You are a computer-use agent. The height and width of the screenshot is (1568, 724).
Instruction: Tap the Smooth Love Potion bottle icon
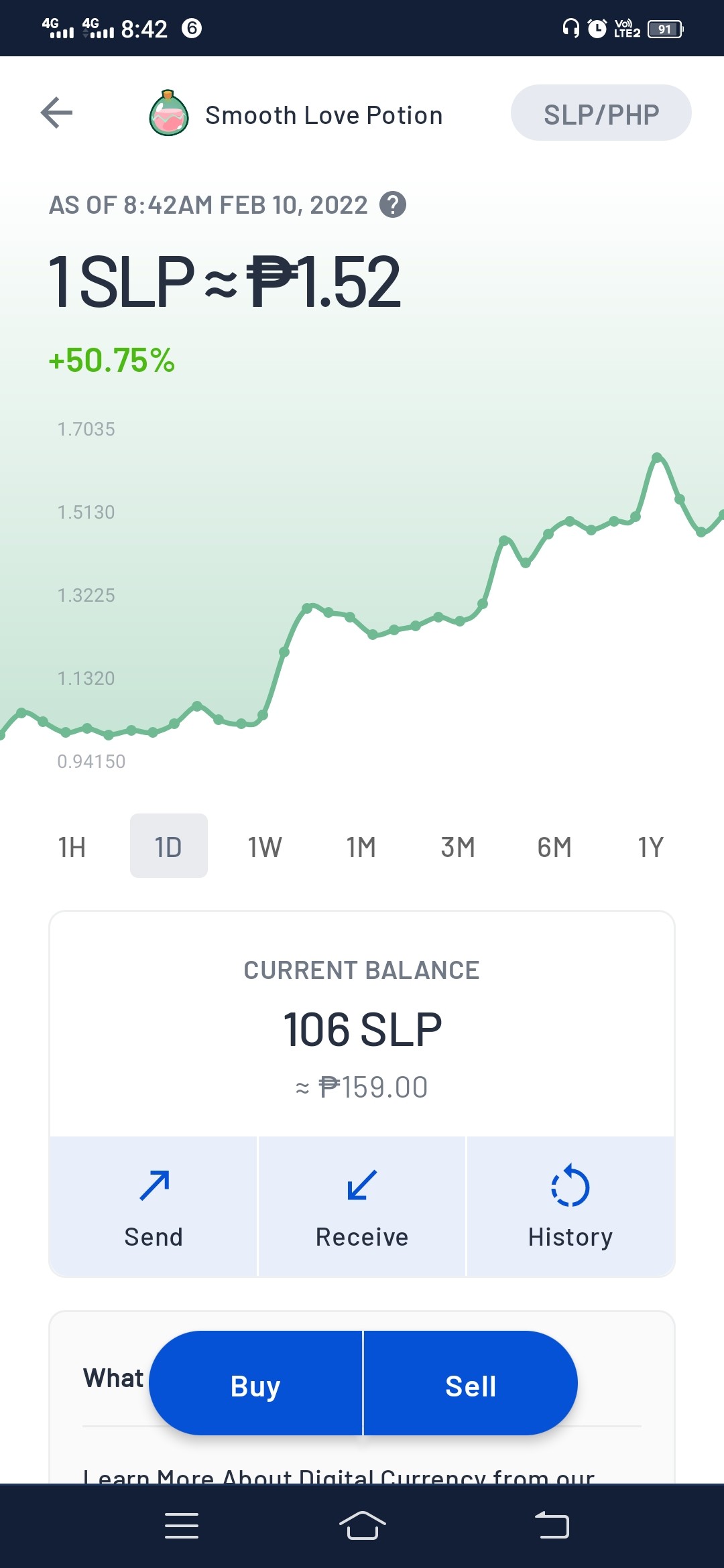tap(168, 113)
